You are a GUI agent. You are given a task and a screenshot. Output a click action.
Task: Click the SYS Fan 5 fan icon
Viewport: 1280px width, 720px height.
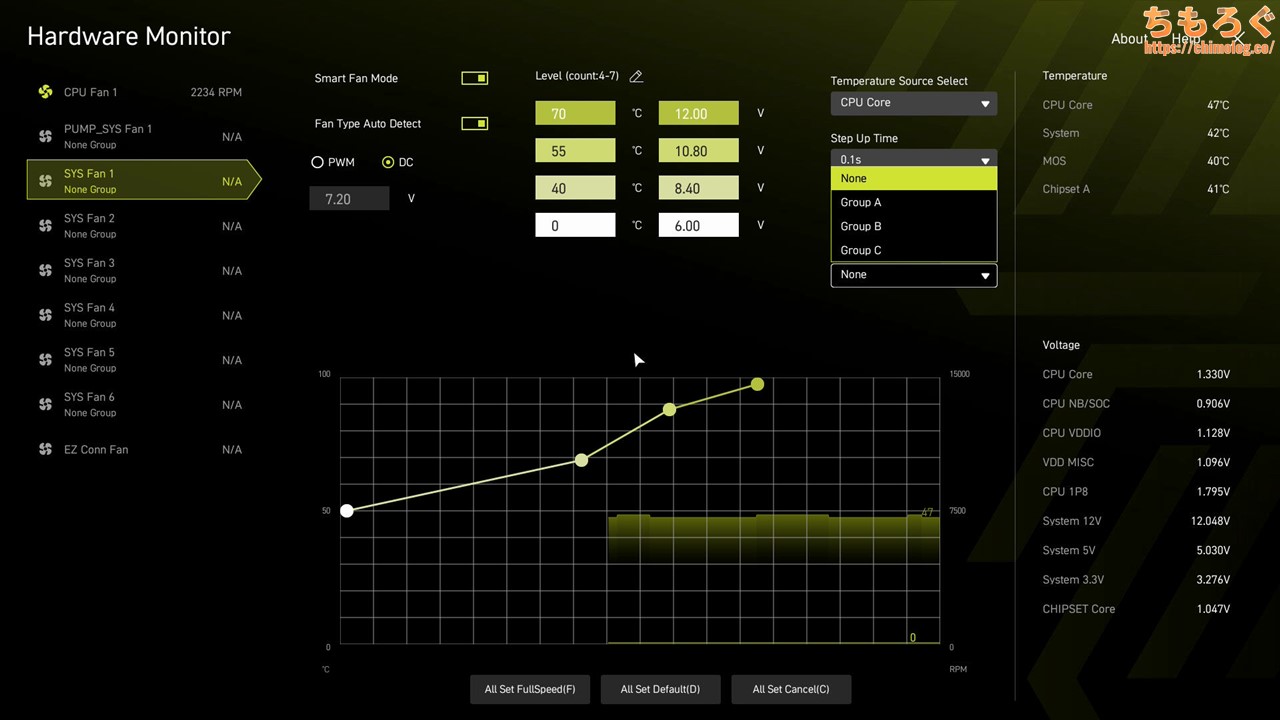(x=45, y=360)
